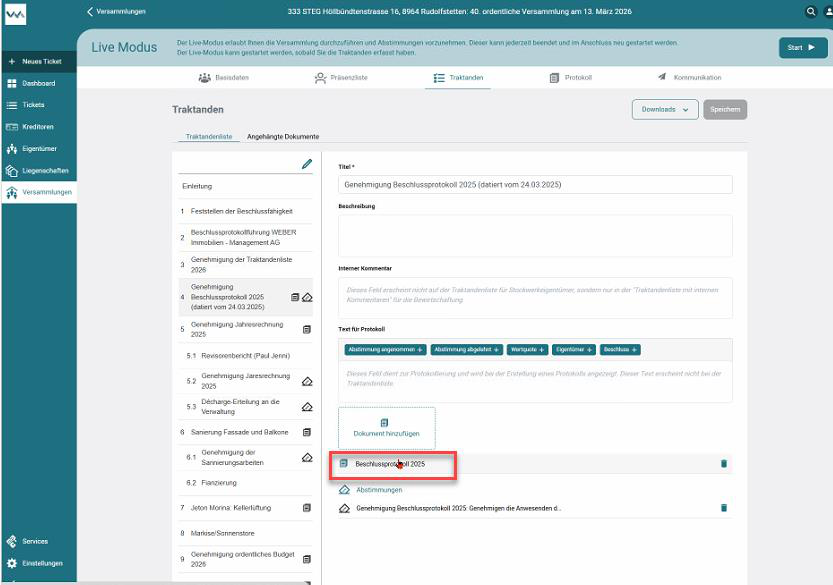Switch to the Präsenzliste tab
The image size is (833, 585).
pos(341,78)
